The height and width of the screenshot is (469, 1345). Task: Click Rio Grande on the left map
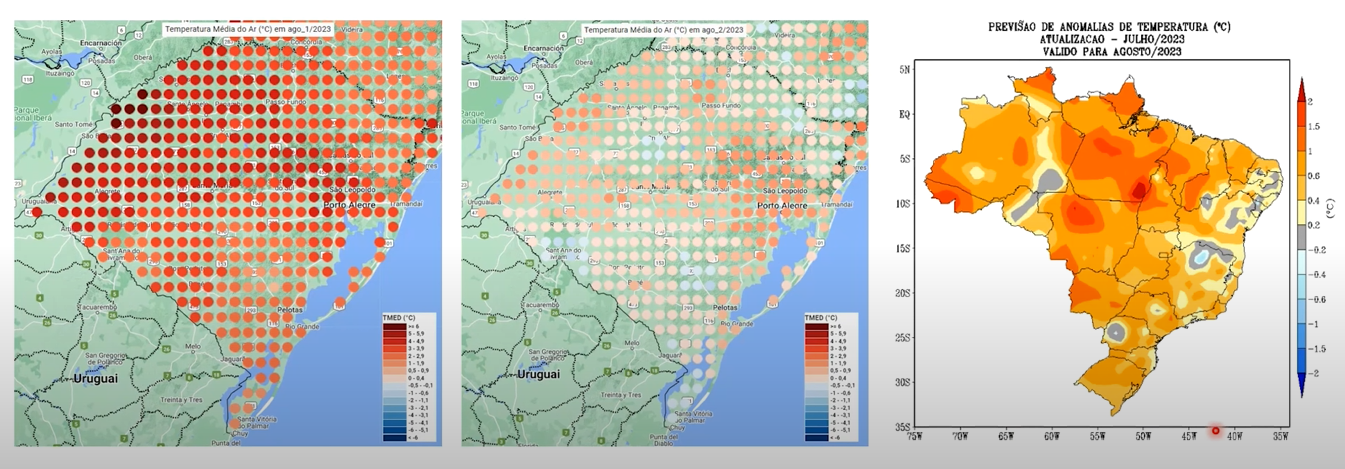(x=303, y=326)
